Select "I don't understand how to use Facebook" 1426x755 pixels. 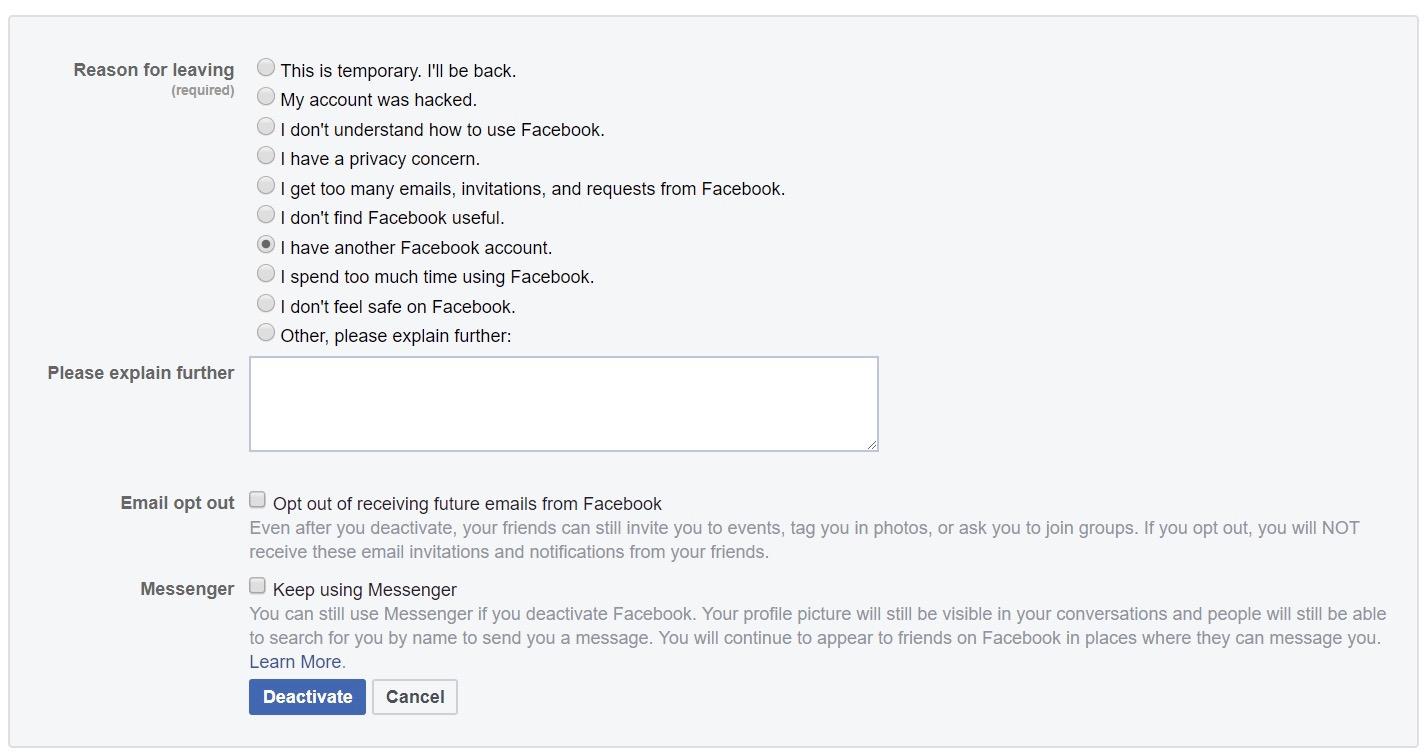tap(266, 127)
